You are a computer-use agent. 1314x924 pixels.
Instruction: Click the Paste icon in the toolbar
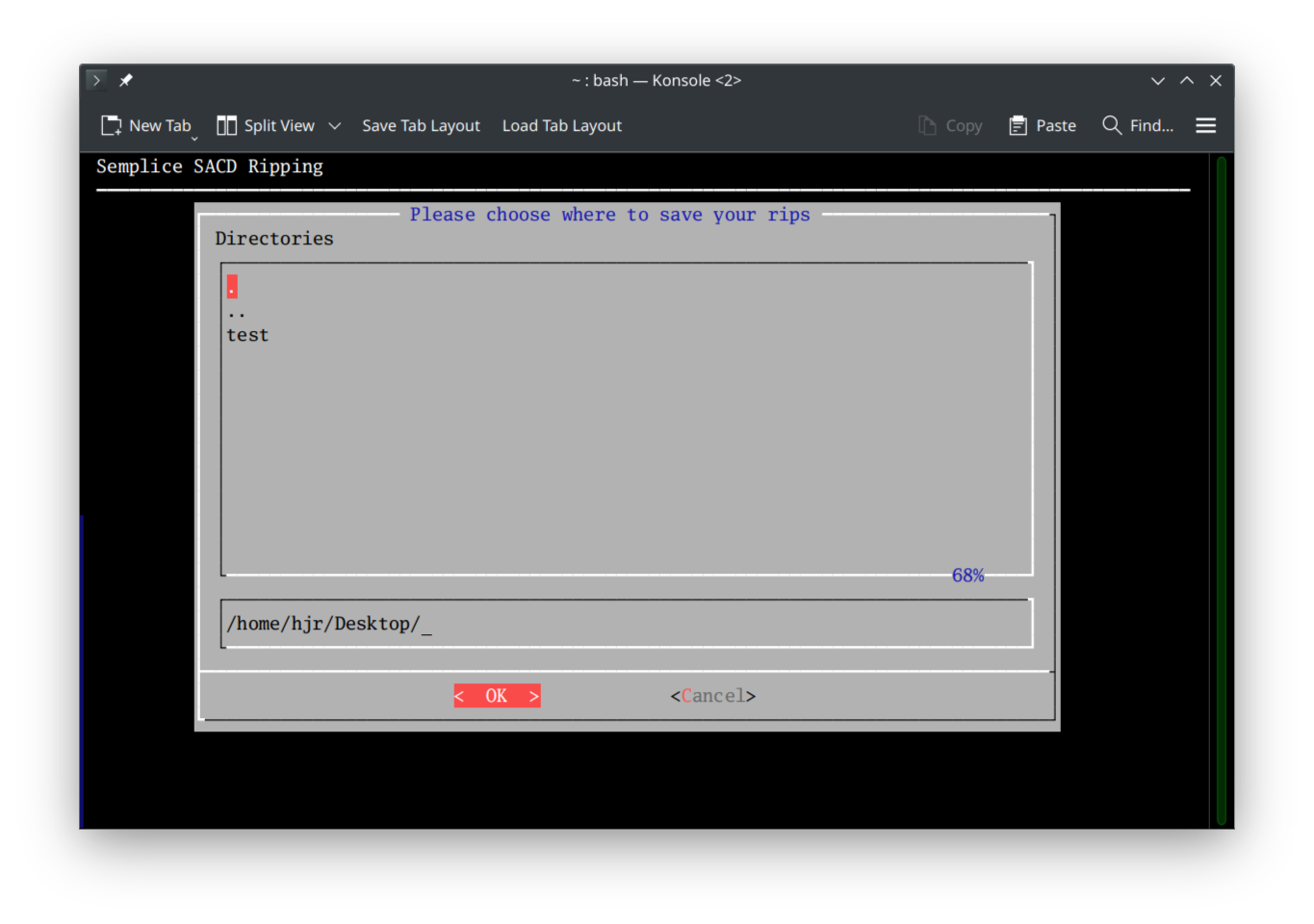pos(1018,125)
